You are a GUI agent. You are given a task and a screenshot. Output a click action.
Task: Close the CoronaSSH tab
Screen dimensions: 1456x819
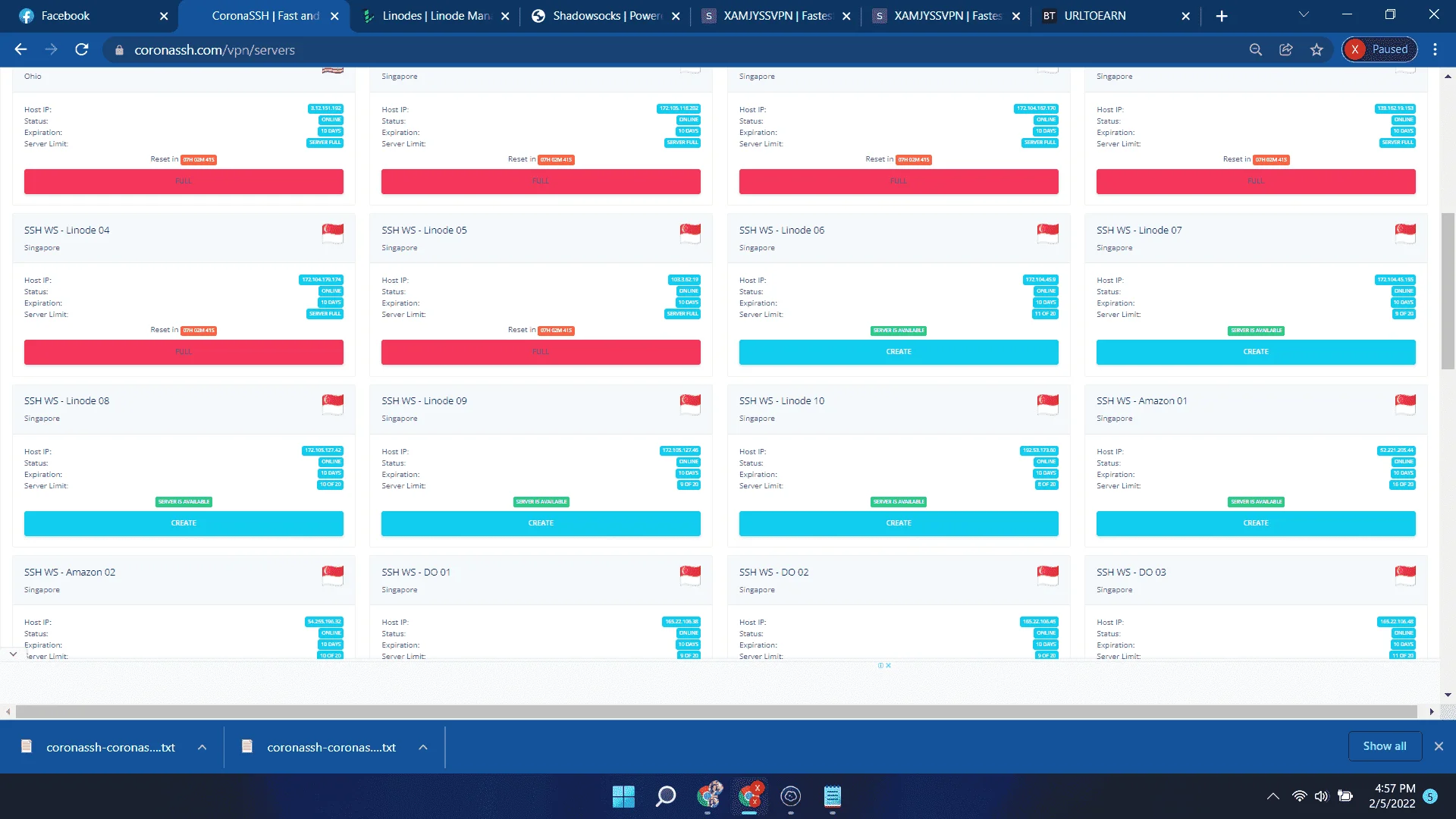pos(334,16)
